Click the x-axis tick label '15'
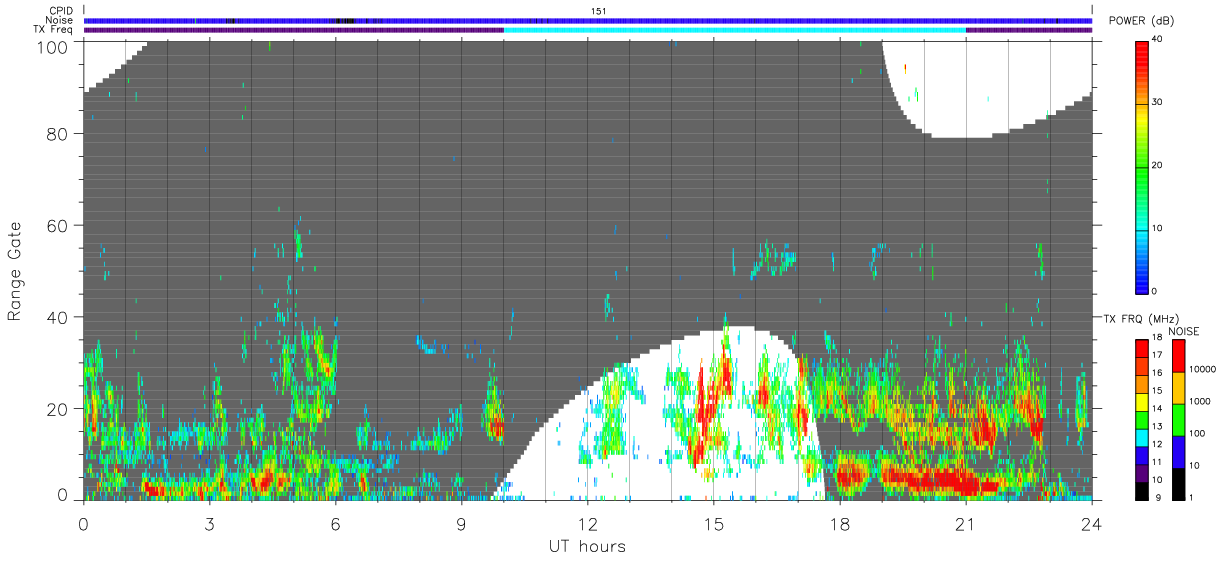Screen dimensions: 1228x567 click(x=713, y=523)
